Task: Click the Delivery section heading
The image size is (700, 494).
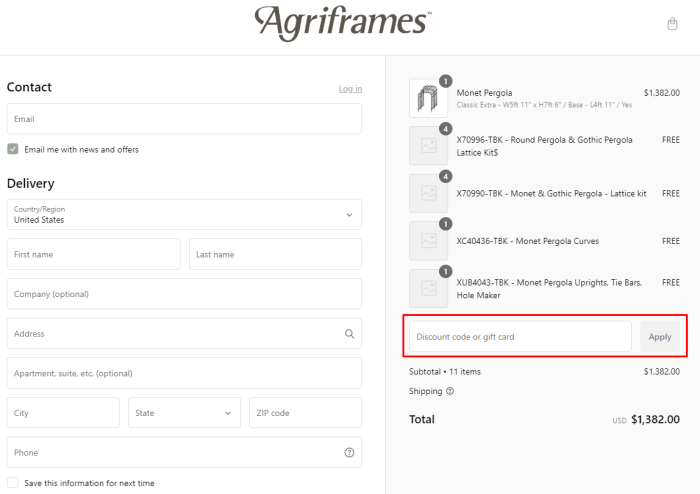Action: coord(31,183)
